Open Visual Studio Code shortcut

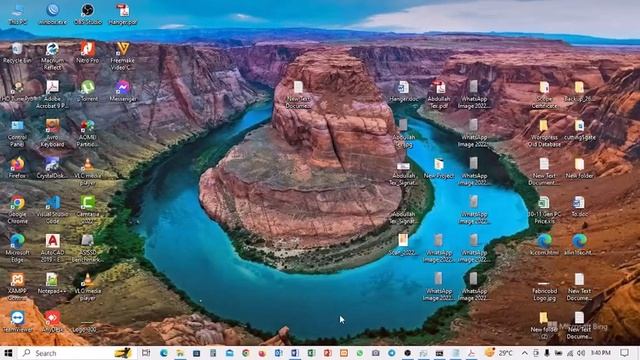[x=52, y=210]
